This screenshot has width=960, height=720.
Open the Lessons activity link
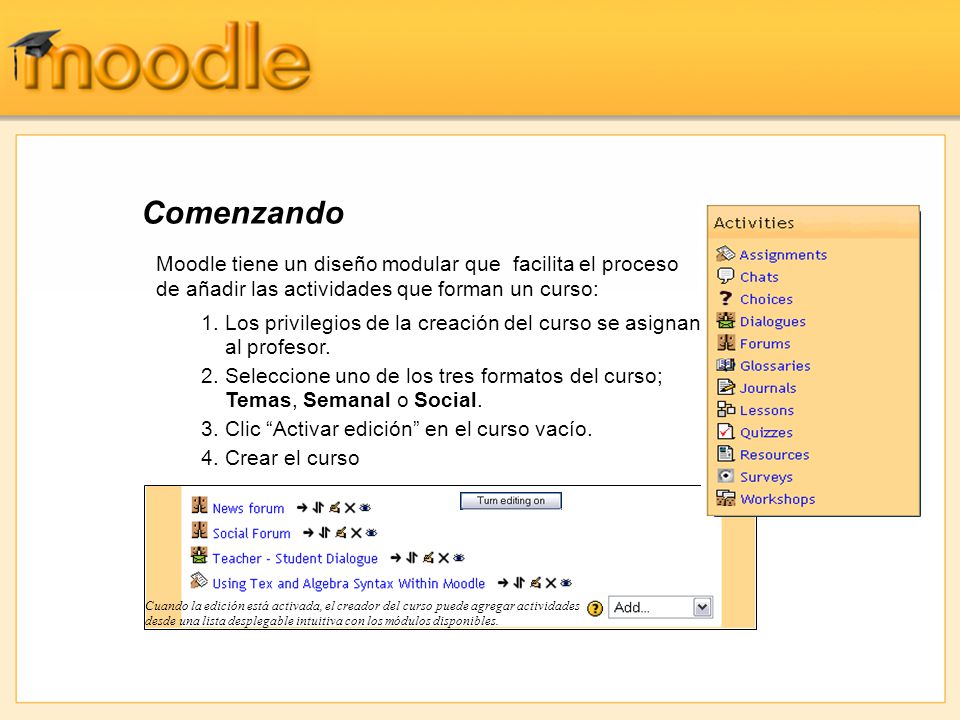coord(767,410)
